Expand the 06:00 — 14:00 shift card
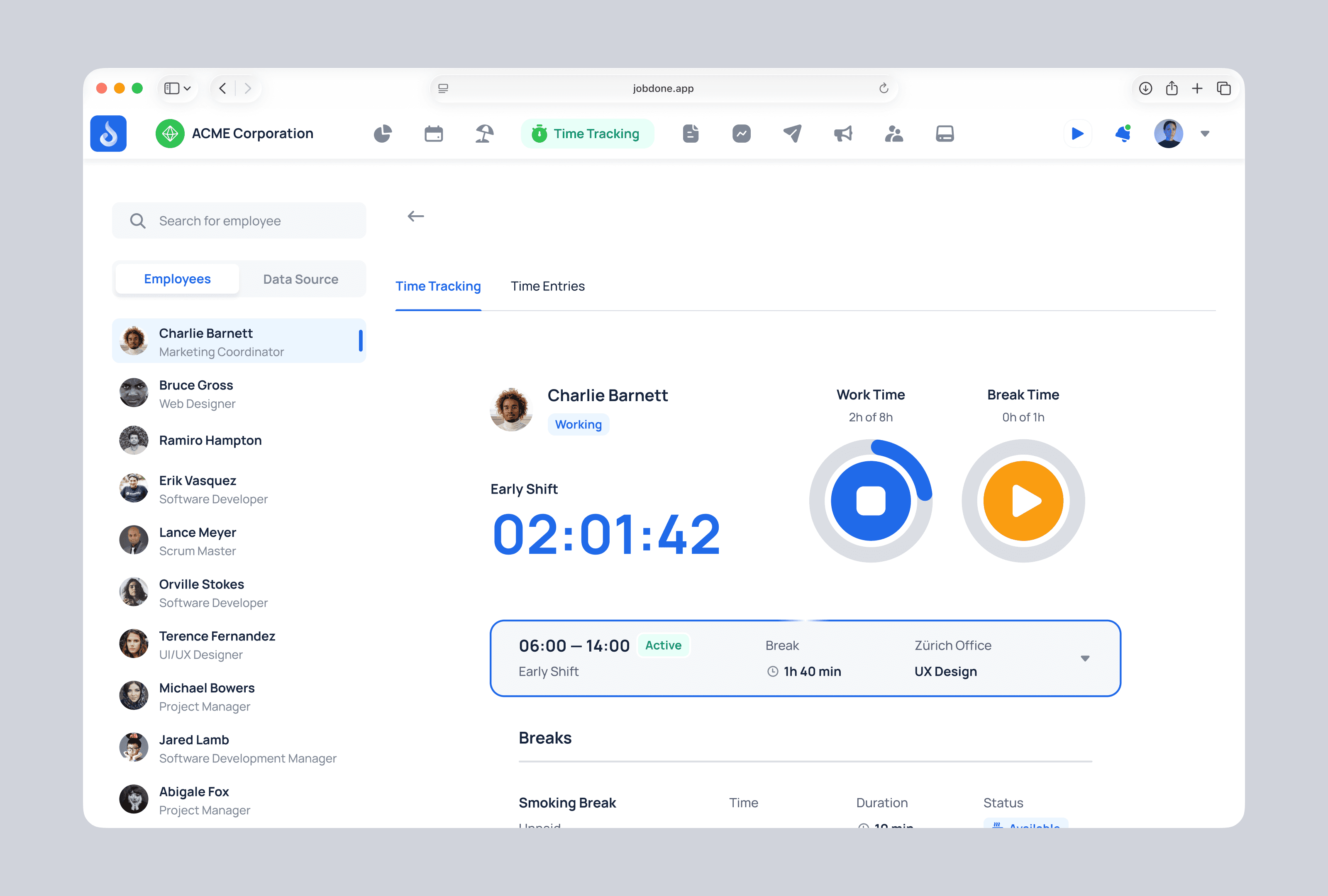The width and height of the screenshot is (1328, 896). pos(1084,658)
